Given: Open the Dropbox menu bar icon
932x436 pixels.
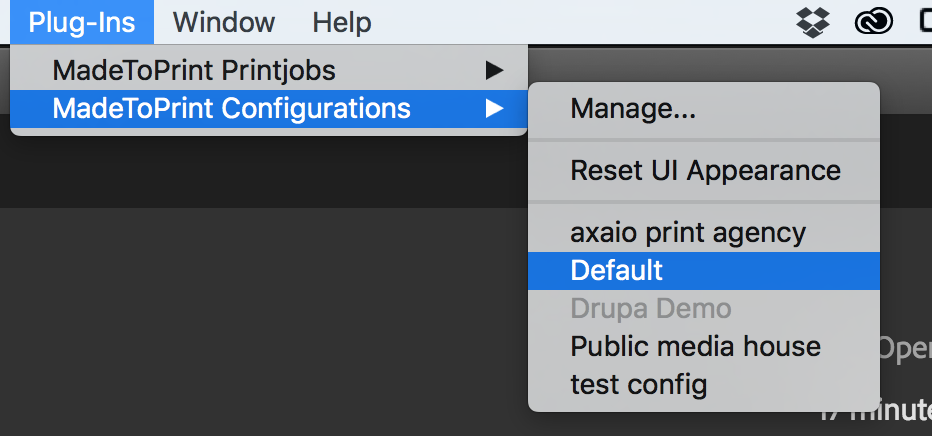Looking at the screenshot, I should (x=813, y=23).
